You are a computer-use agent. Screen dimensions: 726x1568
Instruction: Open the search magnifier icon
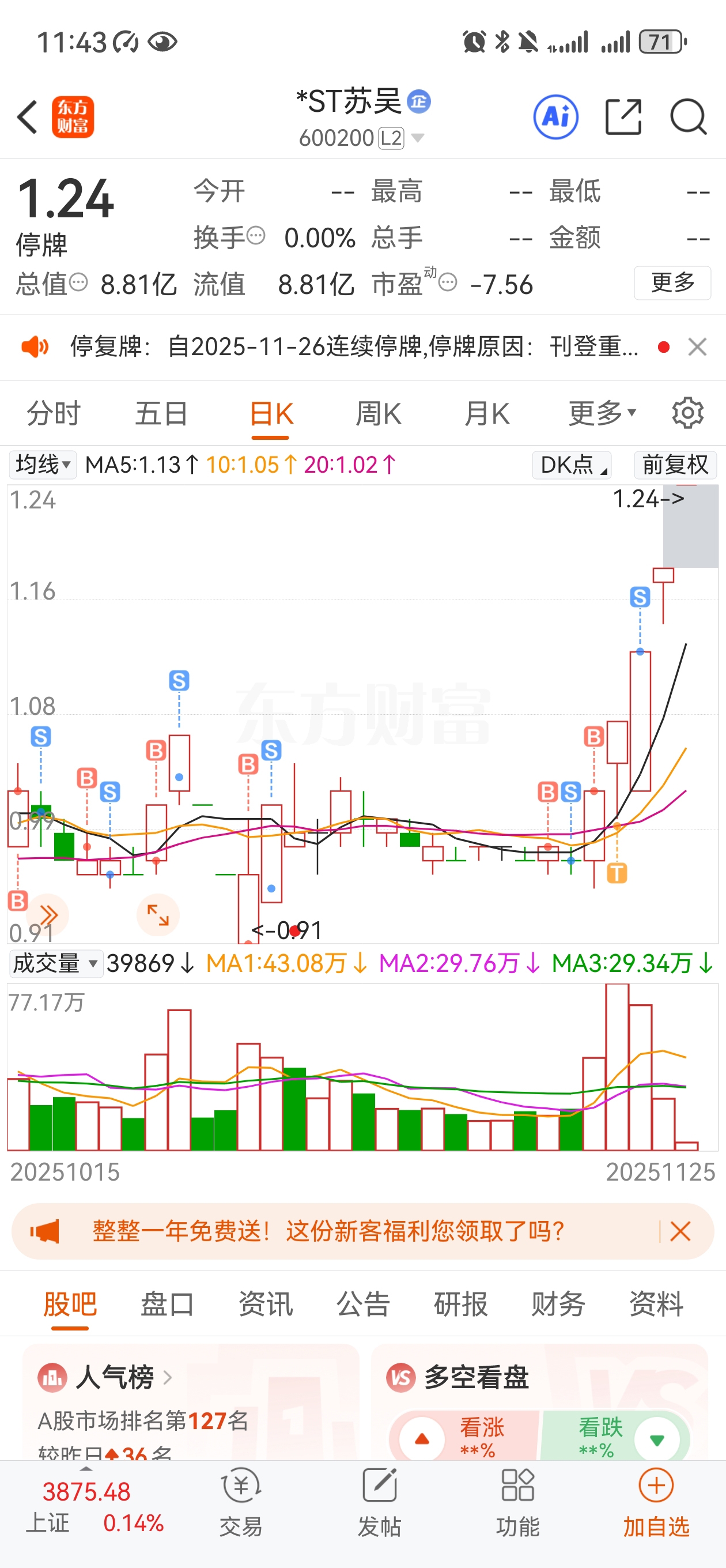(x=689, y=117)
